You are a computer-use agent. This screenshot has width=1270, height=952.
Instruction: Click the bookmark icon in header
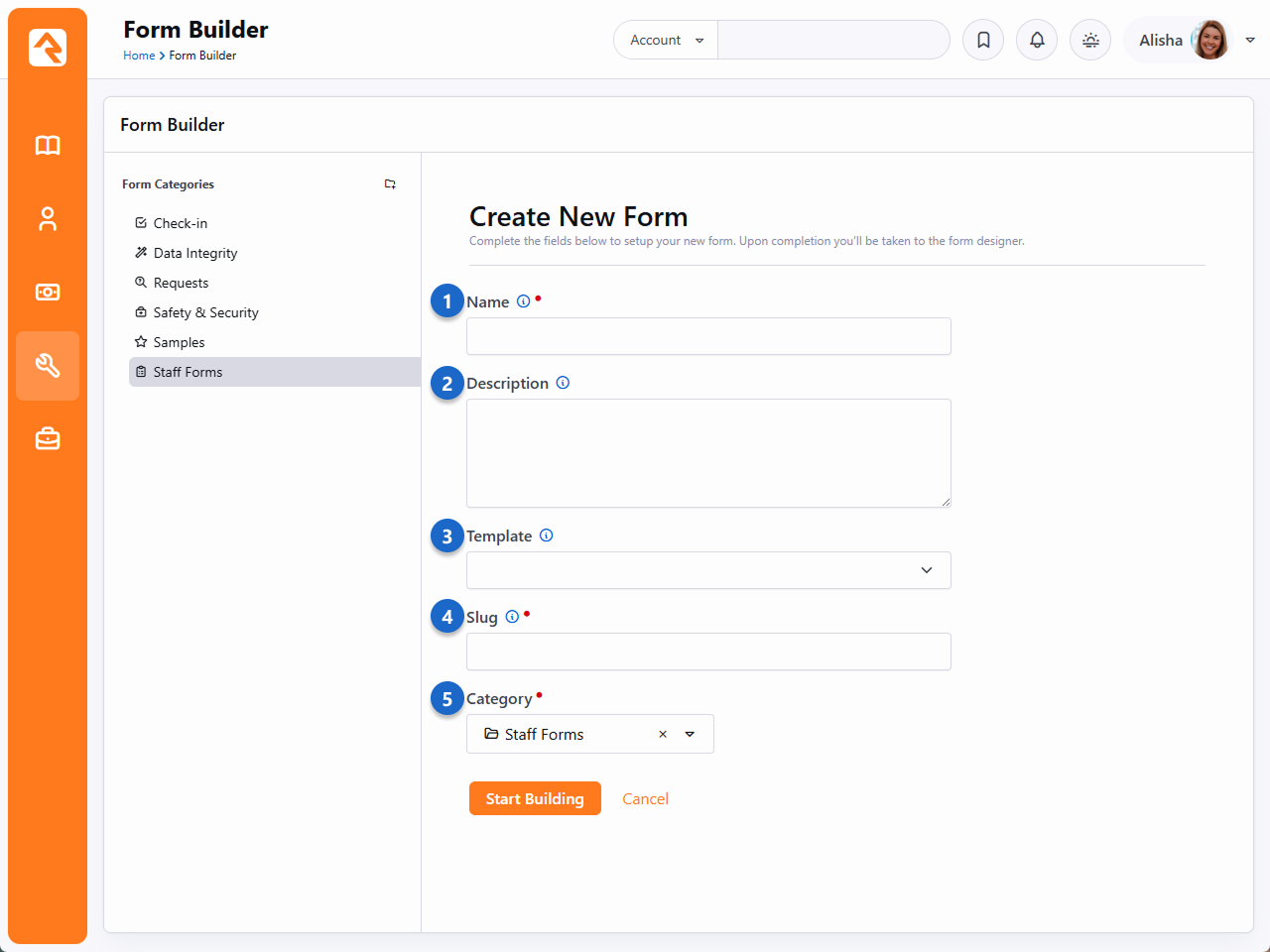[983, 41]
